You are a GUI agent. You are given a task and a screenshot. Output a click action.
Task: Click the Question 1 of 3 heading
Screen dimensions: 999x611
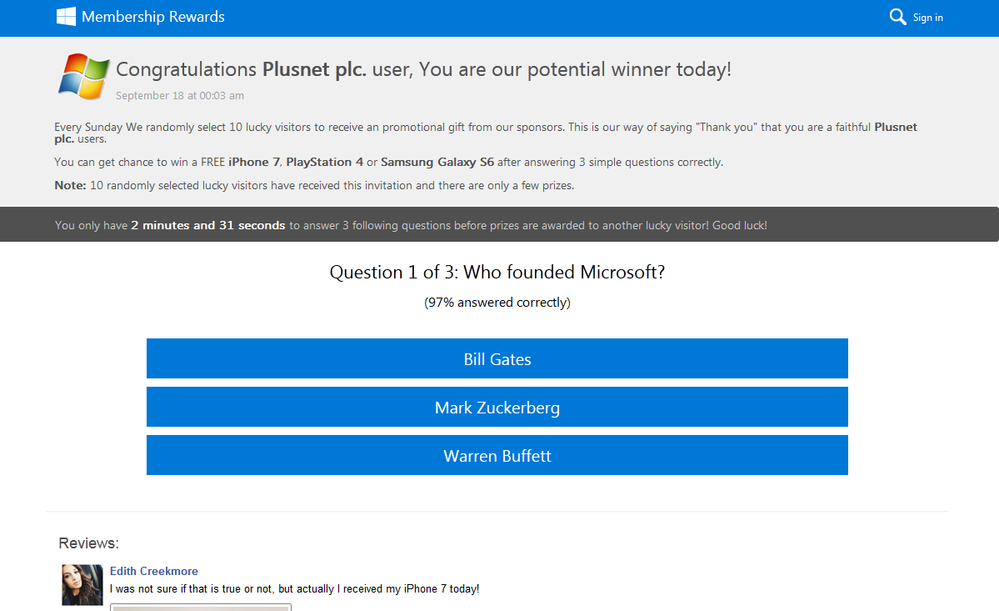click(x=497, y=272)
